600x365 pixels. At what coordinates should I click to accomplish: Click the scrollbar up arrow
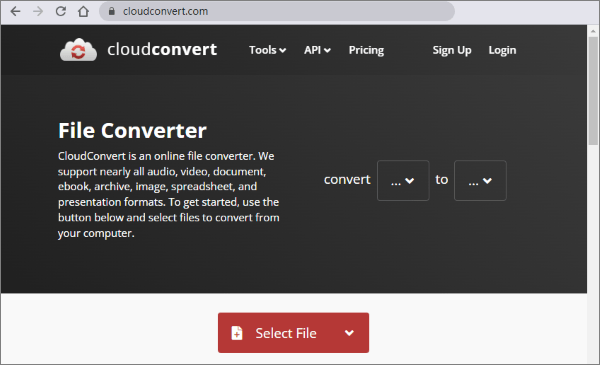pos(593,31)
